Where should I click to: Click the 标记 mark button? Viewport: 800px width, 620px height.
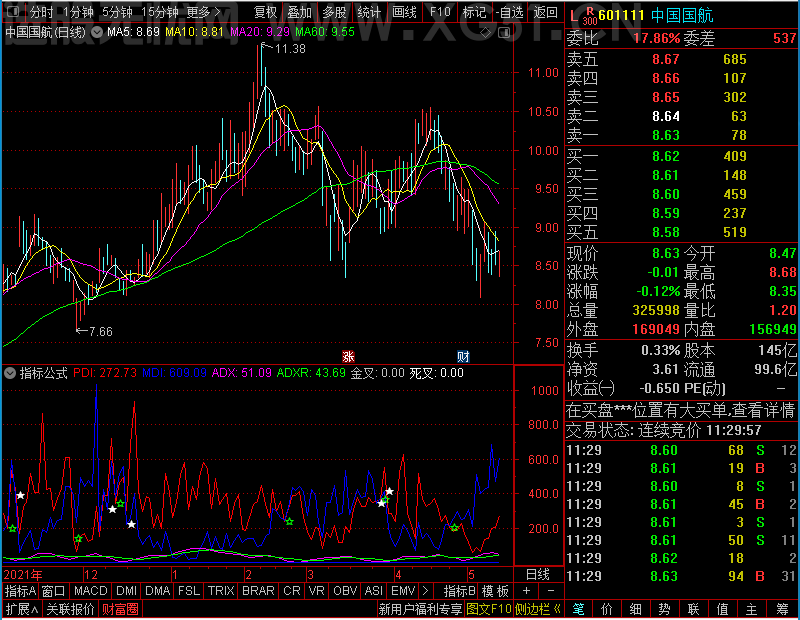tap(474, 12)
